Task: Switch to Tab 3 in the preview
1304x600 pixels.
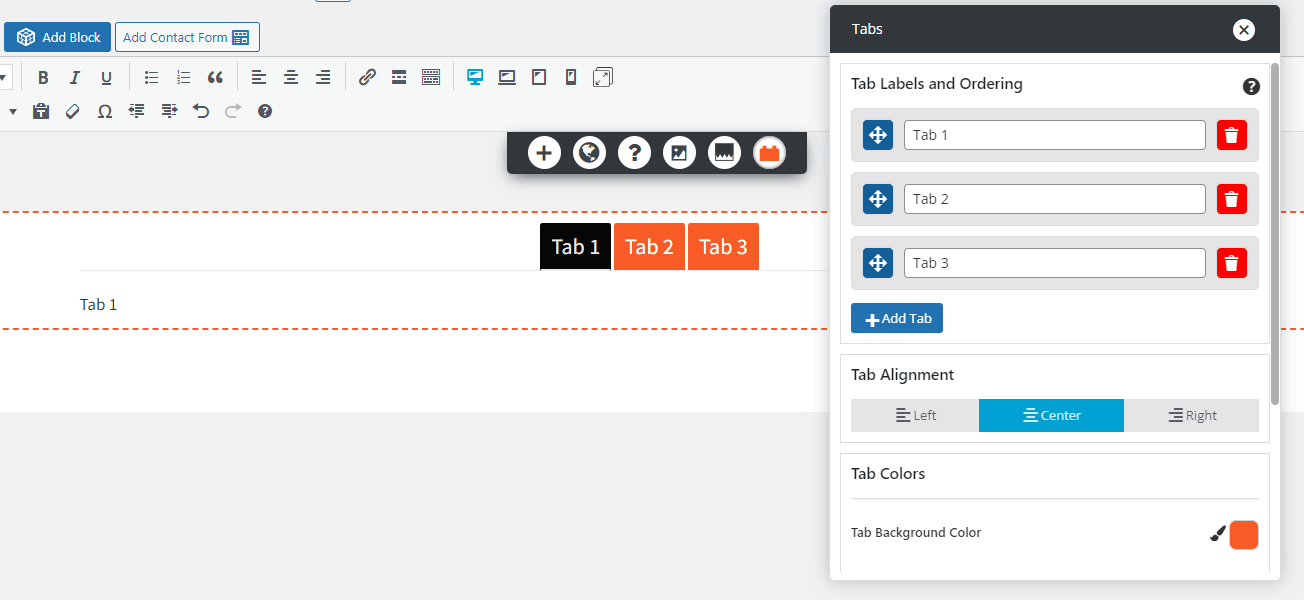Action: 723,247
